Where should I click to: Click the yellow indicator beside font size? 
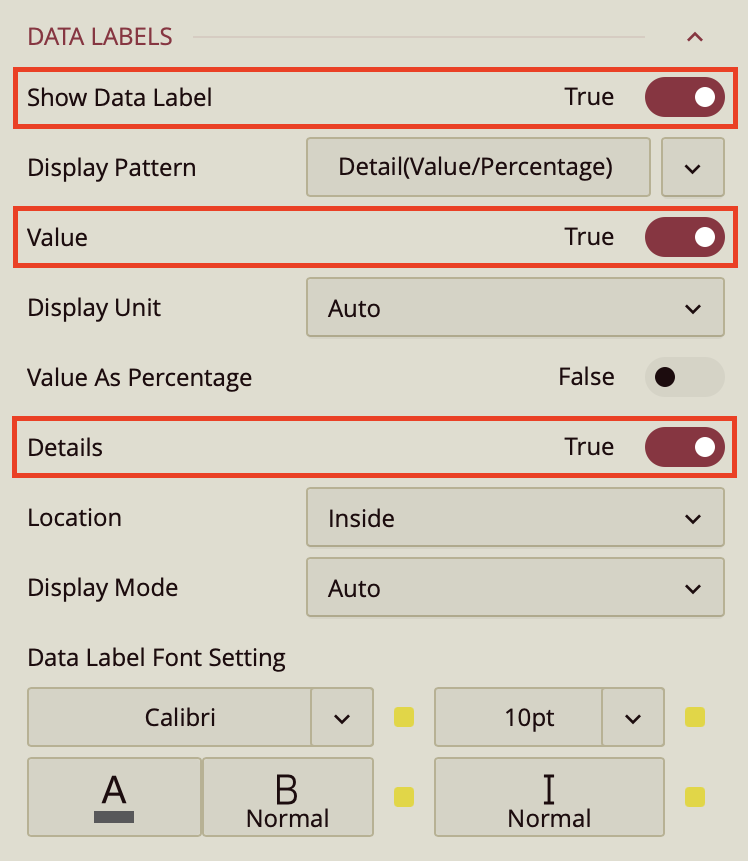pos(695,717)
